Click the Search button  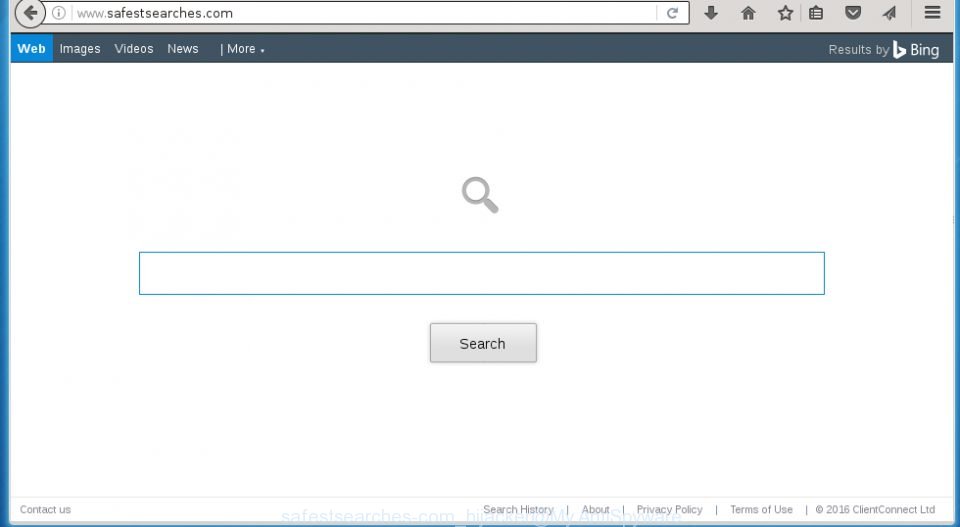[483, 343]
